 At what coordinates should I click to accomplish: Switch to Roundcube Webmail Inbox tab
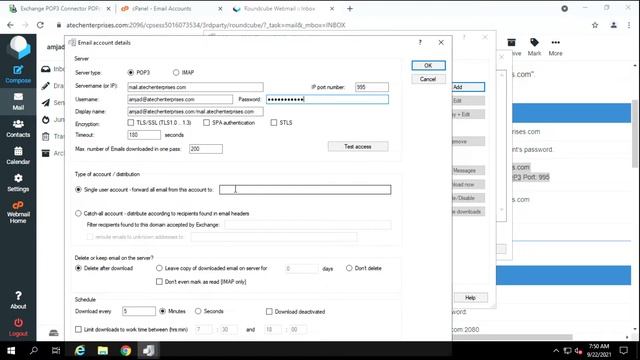pos(283,9)
